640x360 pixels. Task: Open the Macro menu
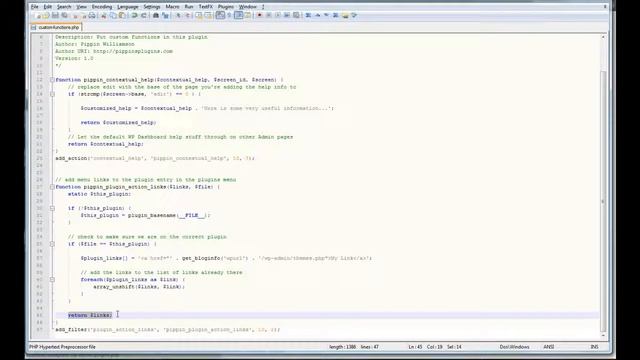(172, 7)
